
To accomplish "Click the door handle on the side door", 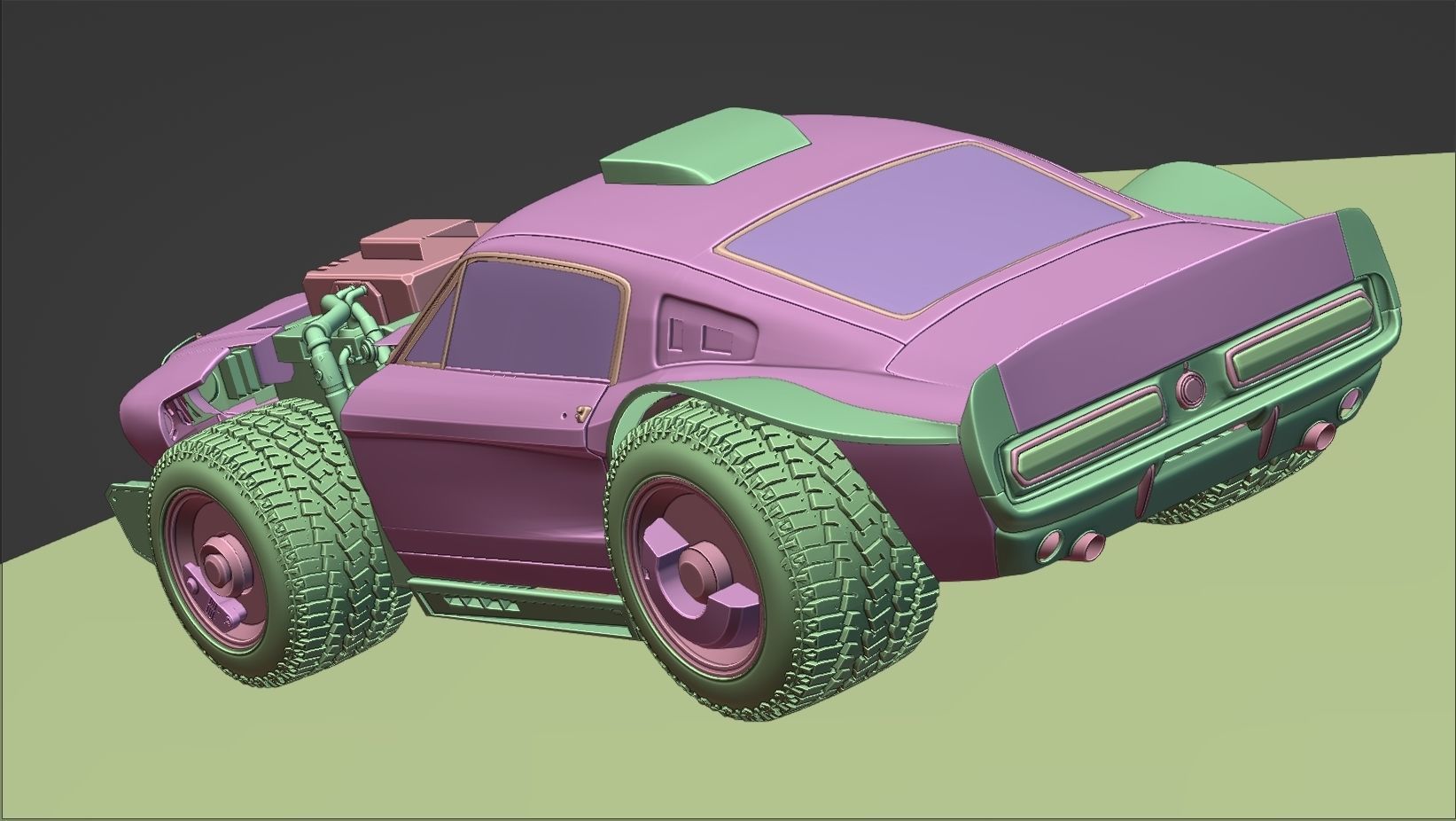I will click(x=584, y=412).
